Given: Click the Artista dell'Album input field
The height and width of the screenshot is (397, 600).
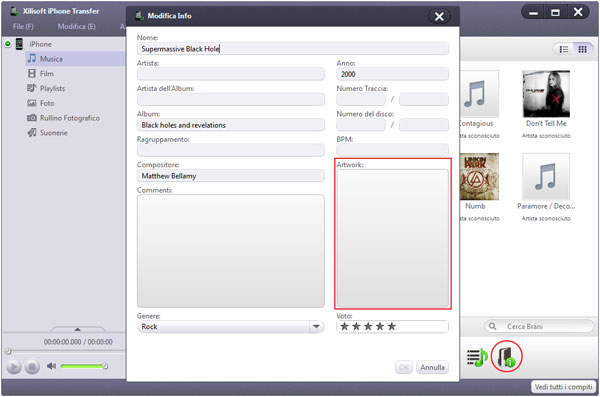Looking at the screenshot, I should coord(231,100).
